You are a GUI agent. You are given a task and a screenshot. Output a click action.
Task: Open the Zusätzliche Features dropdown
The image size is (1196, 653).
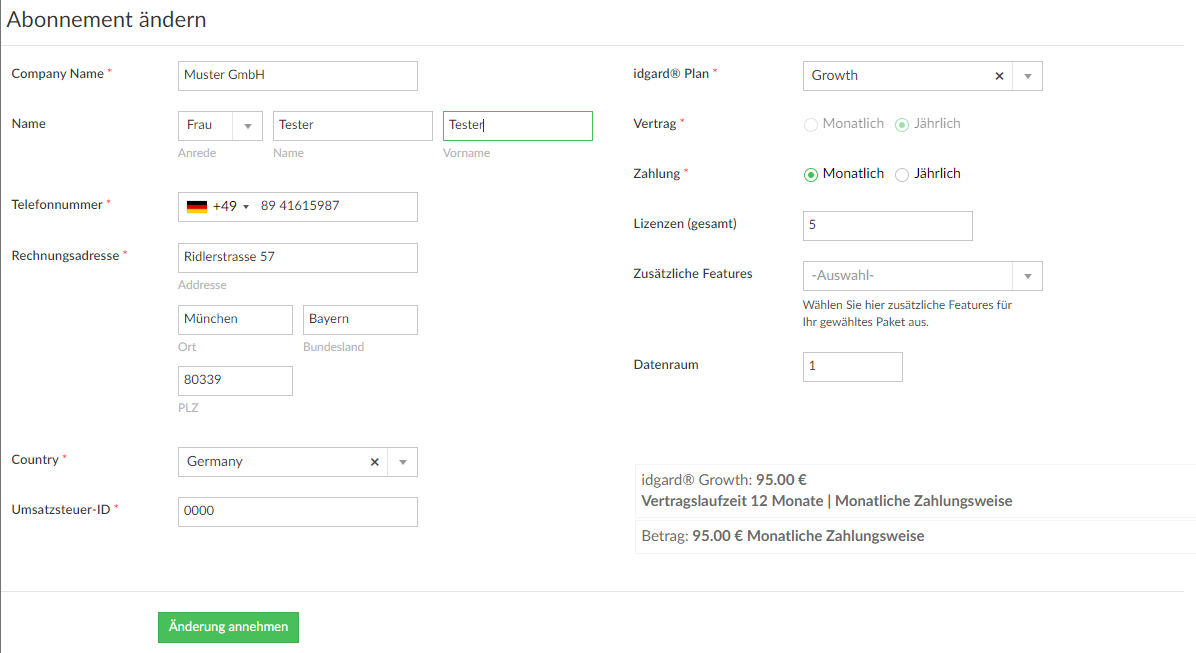922,276
